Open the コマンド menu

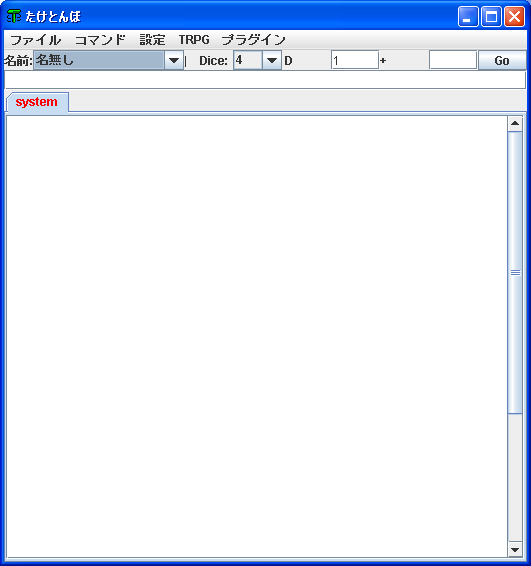[x=100, y=40]
